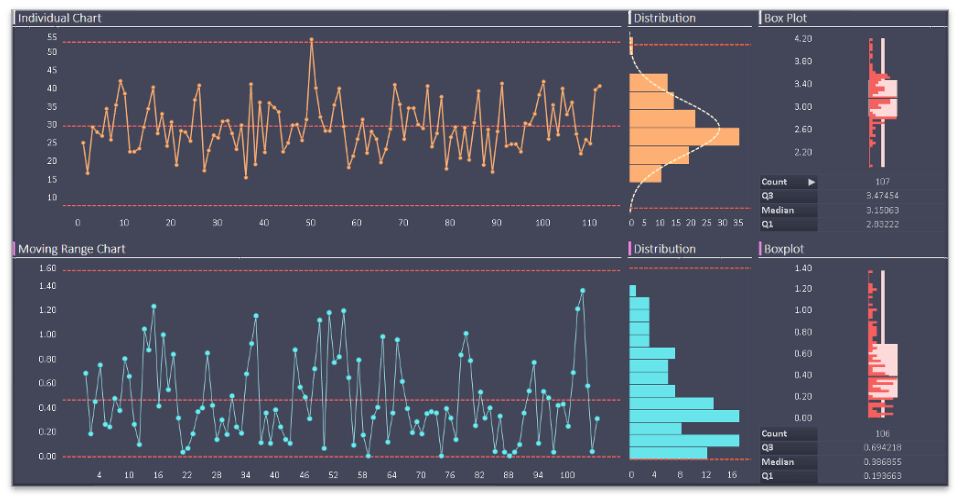Select the Moving Range Chart panel title
Screen dimensions: 960x500
click(72, 248)
